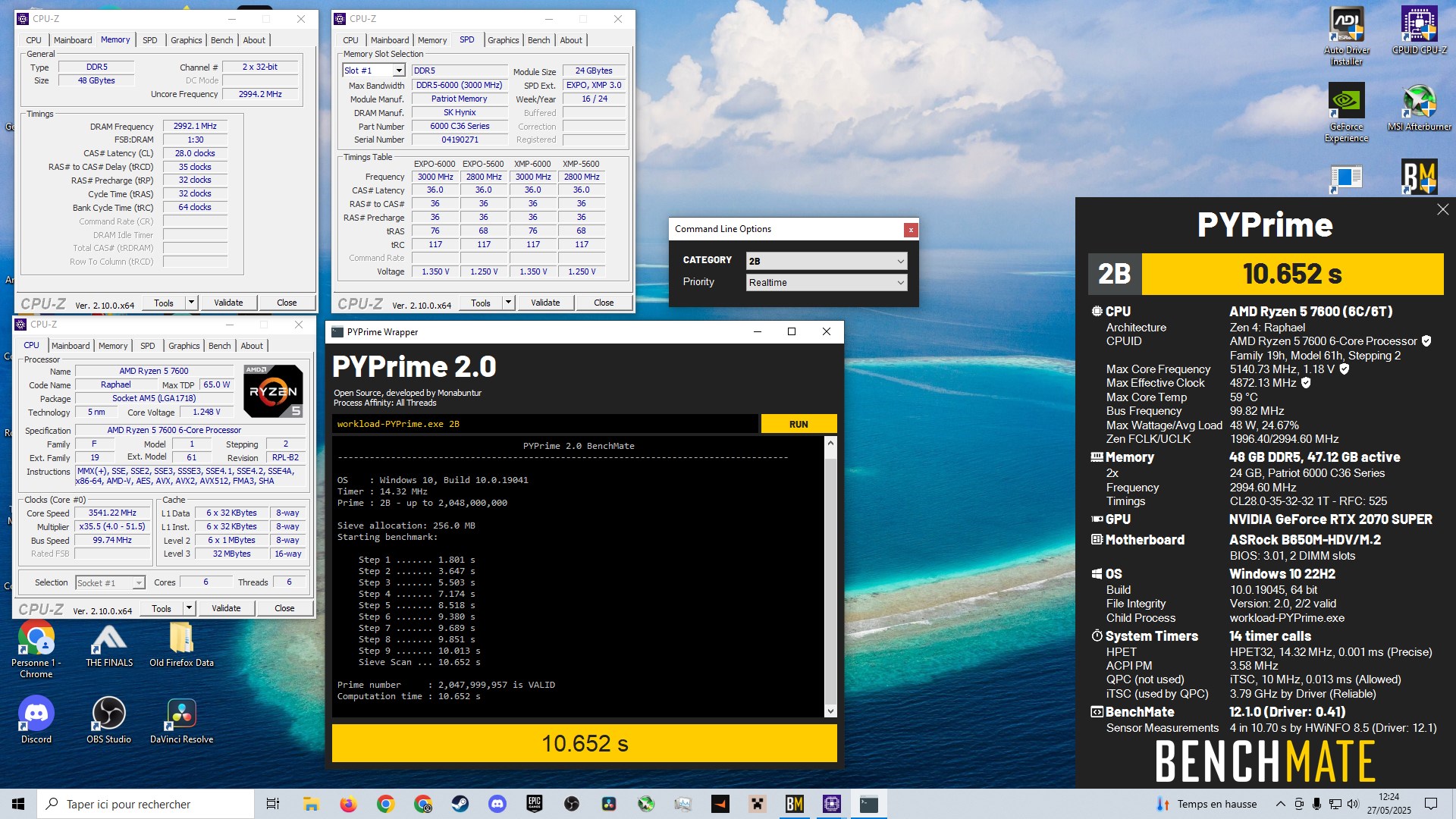This screenshot has height=819, width=1456.
Task: Click Validate in the Memory CPU-Z window
Action: [x=228, y=303]
